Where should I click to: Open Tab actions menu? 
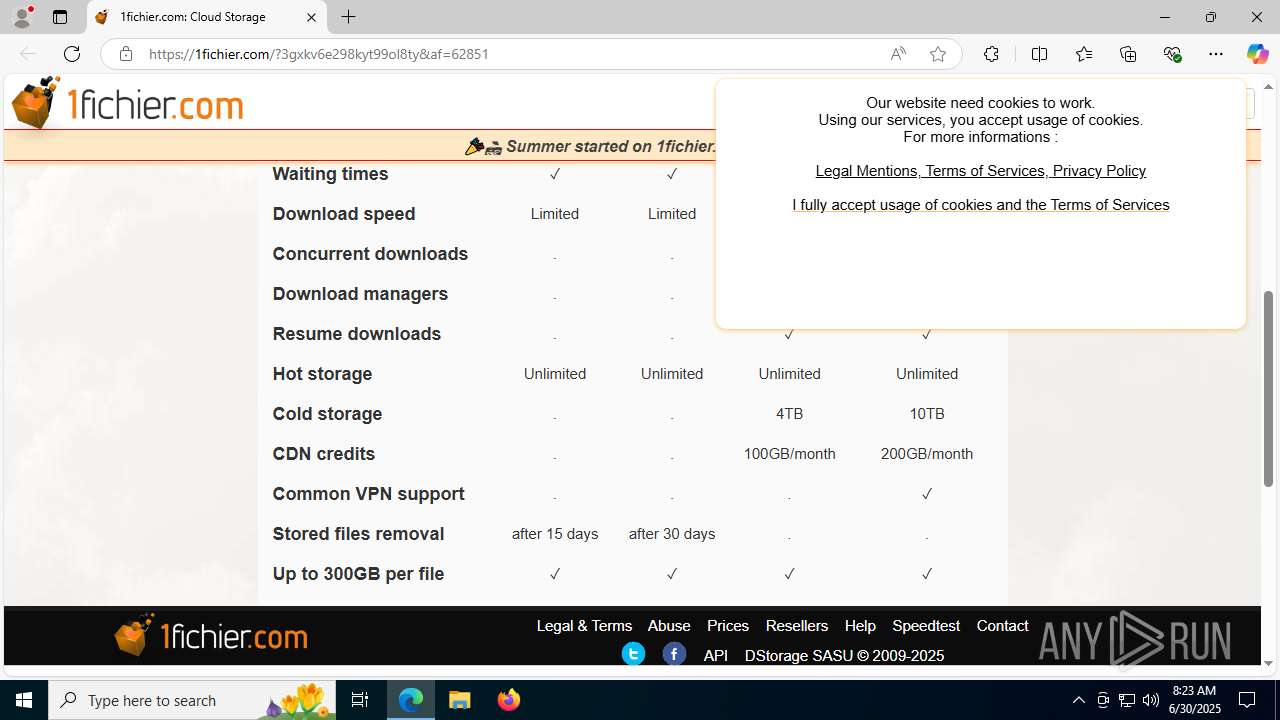pos(60,17)
